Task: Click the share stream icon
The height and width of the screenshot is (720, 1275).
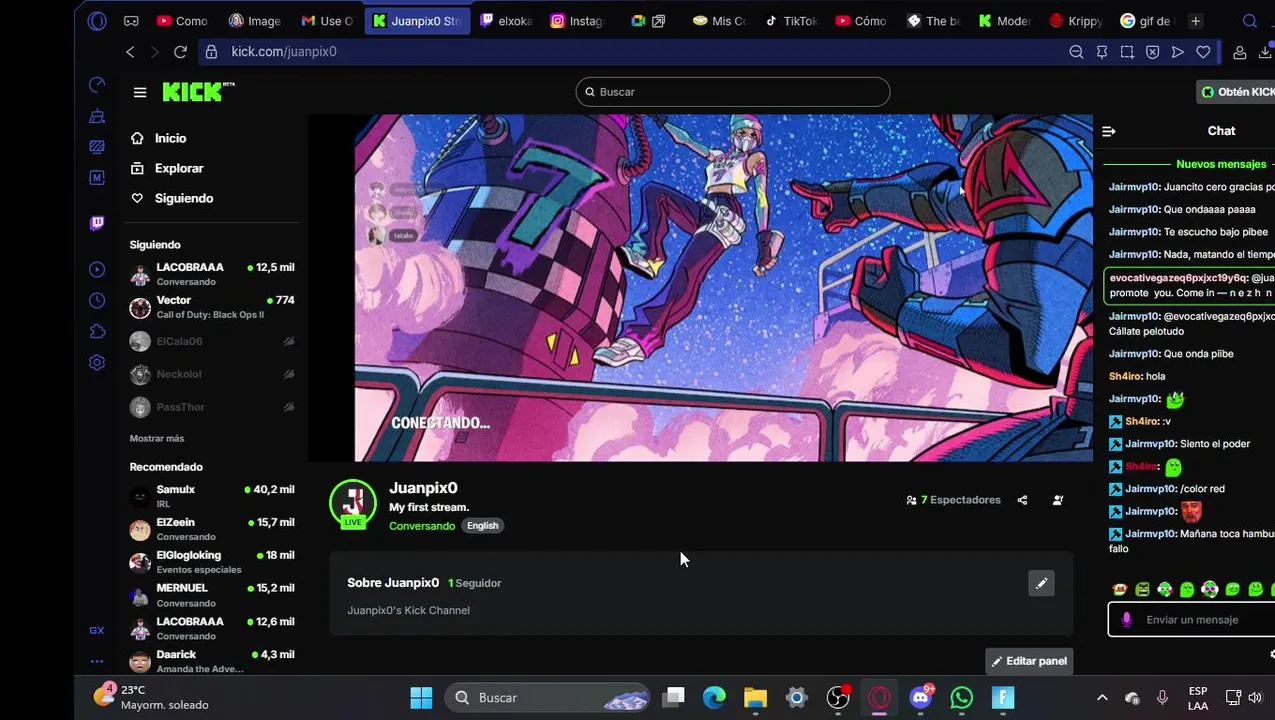Action: click(1022, 500)
